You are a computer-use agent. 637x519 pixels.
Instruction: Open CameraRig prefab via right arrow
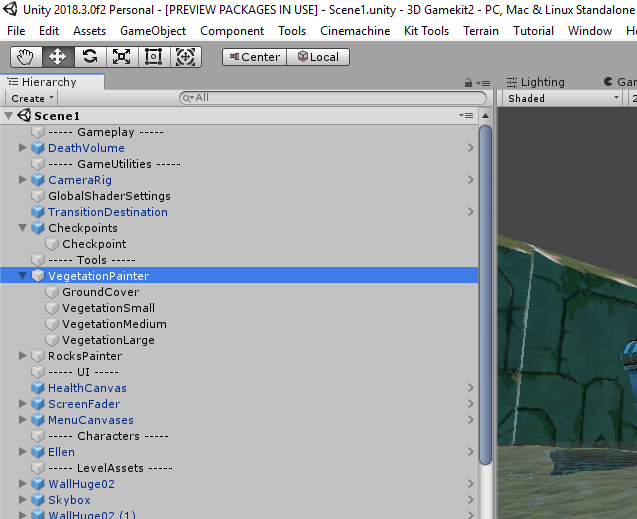[x=470, y=179]
